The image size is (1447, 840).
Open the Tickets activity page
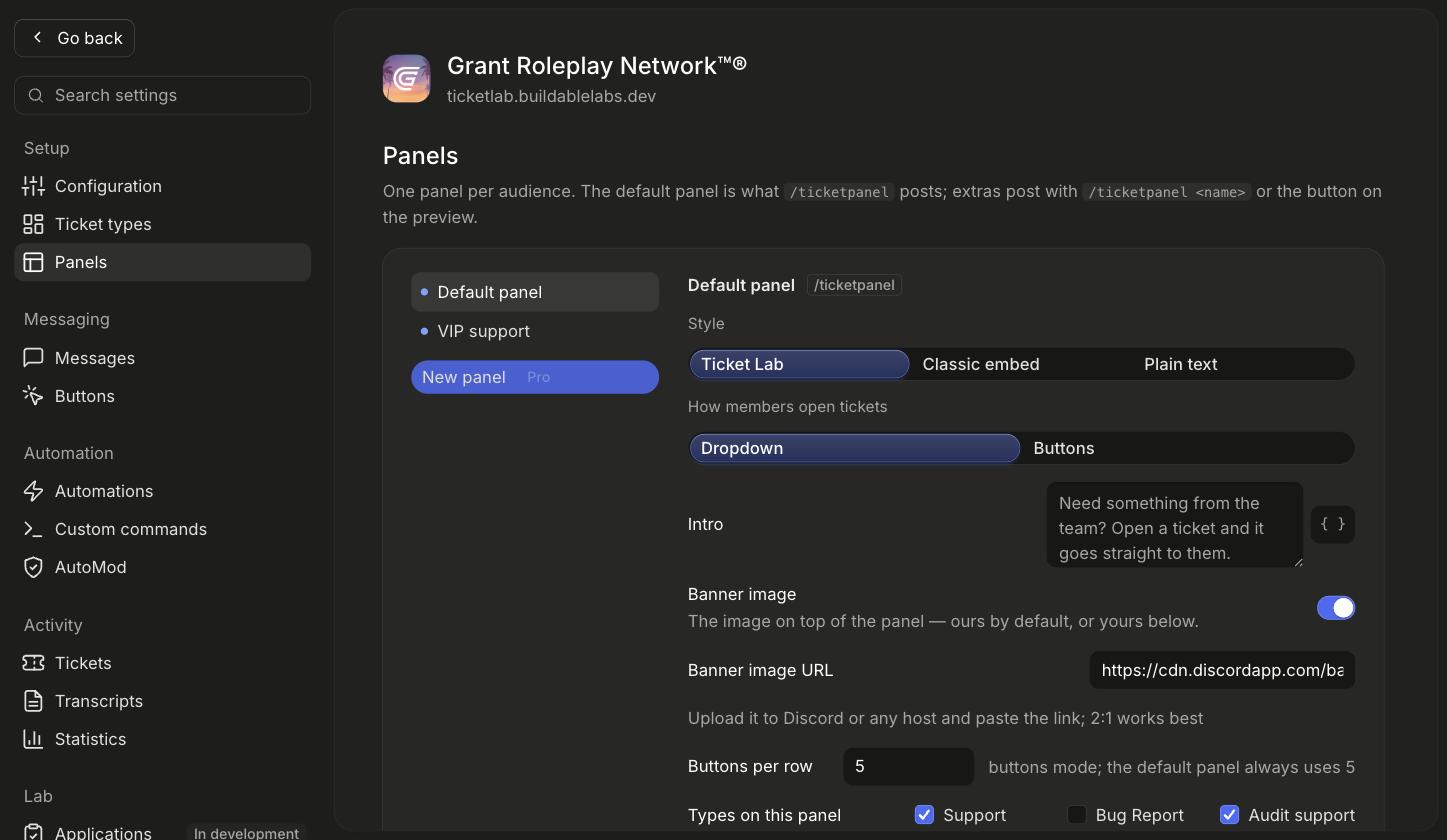[162, 663]
